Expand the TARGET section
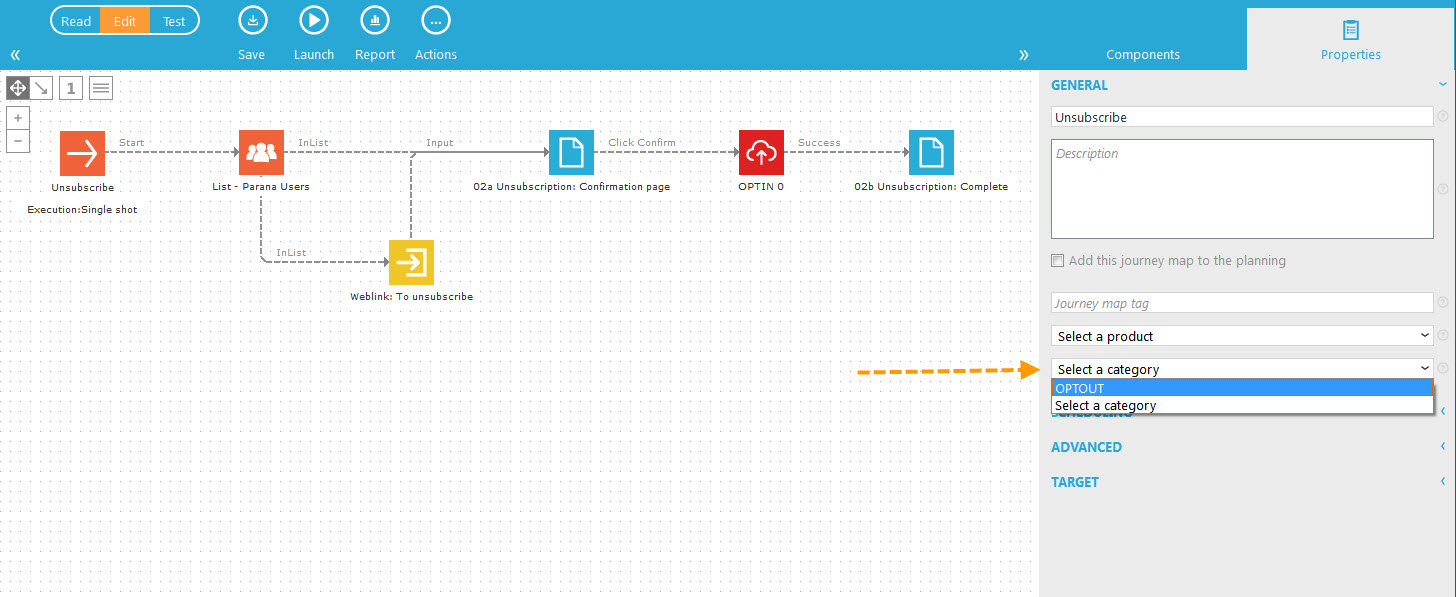 point(1075,482)
